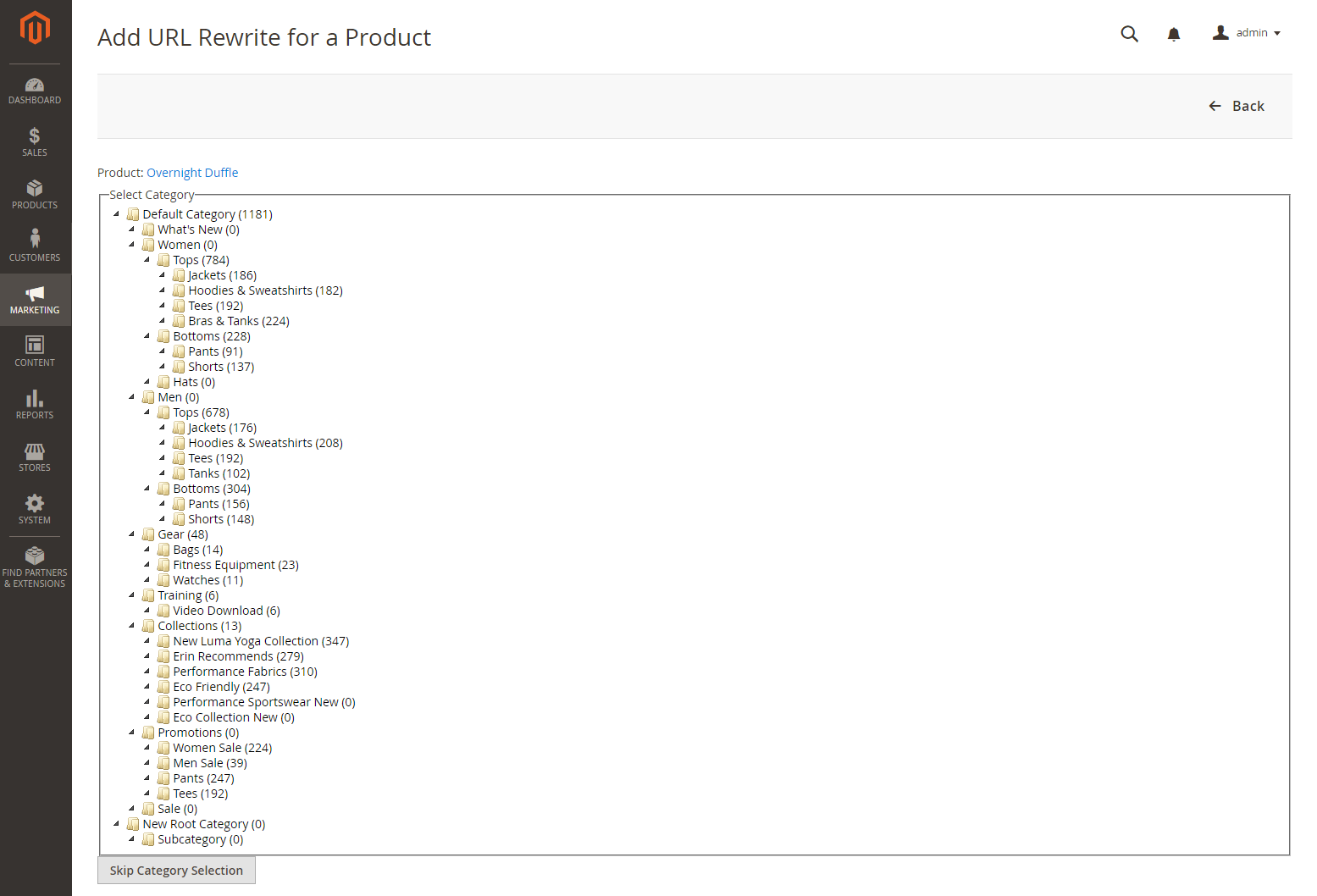Select Eco Friendly (247) category
1317x896 pixels.
(221, 687)
